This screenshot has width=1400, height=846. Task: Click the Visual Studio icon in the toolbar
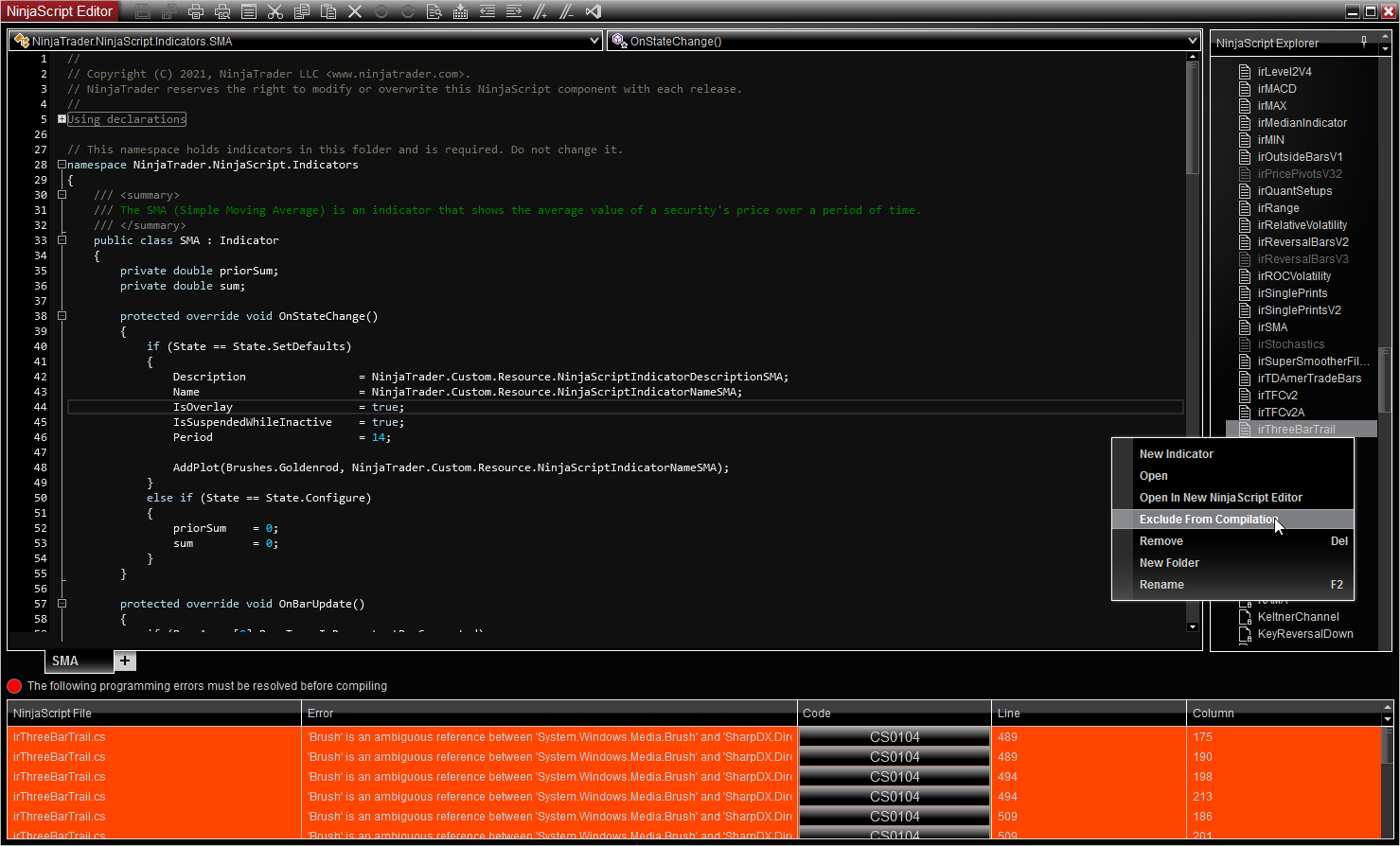tap(594, 11)
